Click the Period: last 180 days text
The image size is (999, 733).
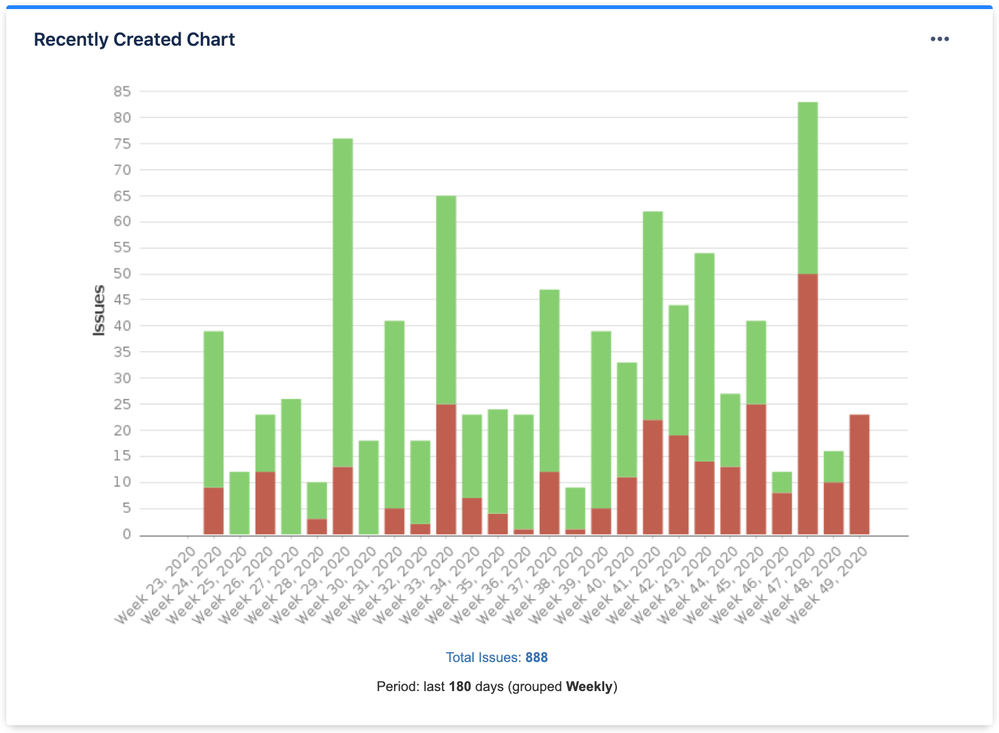(496, 686)
